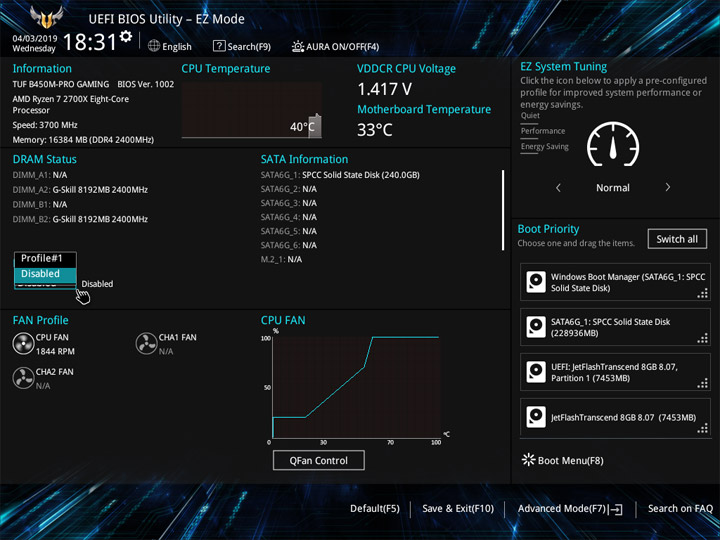Open Boot Menu(F8)
This screenshot has height=540, width=720.
point(562,460)
